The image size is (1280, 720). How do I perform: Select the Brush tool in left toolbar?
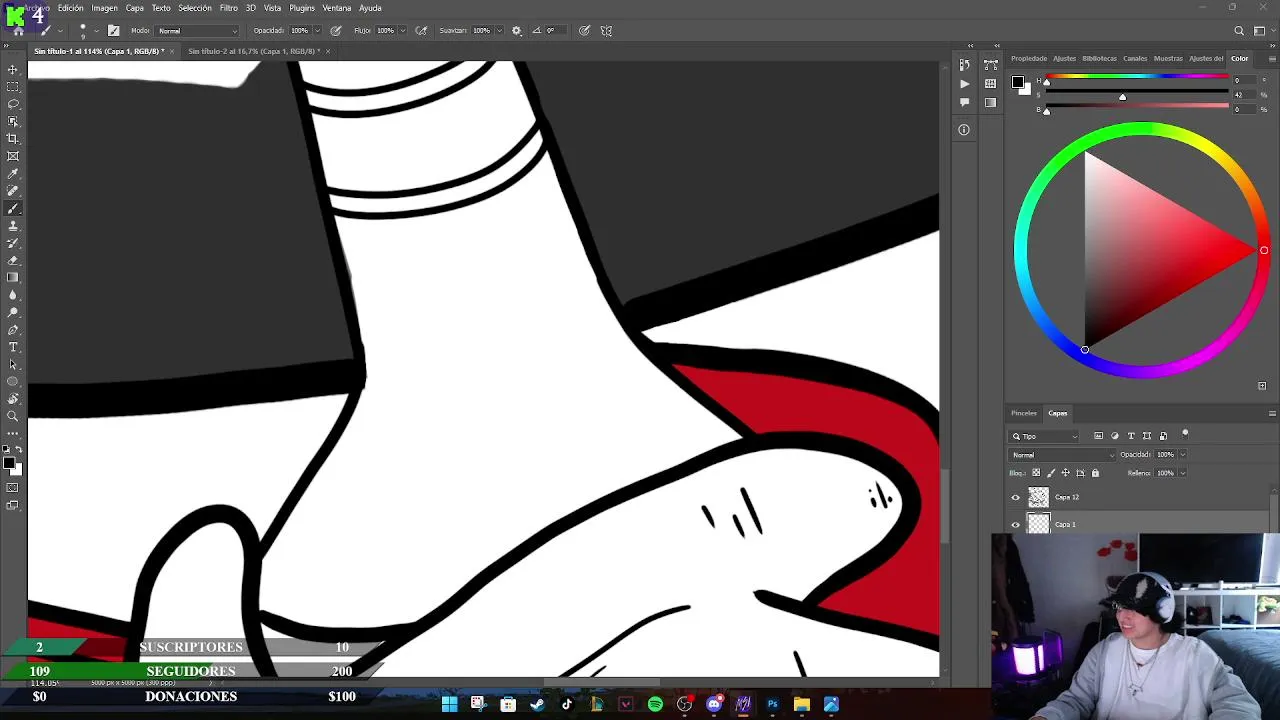point(13,208)
